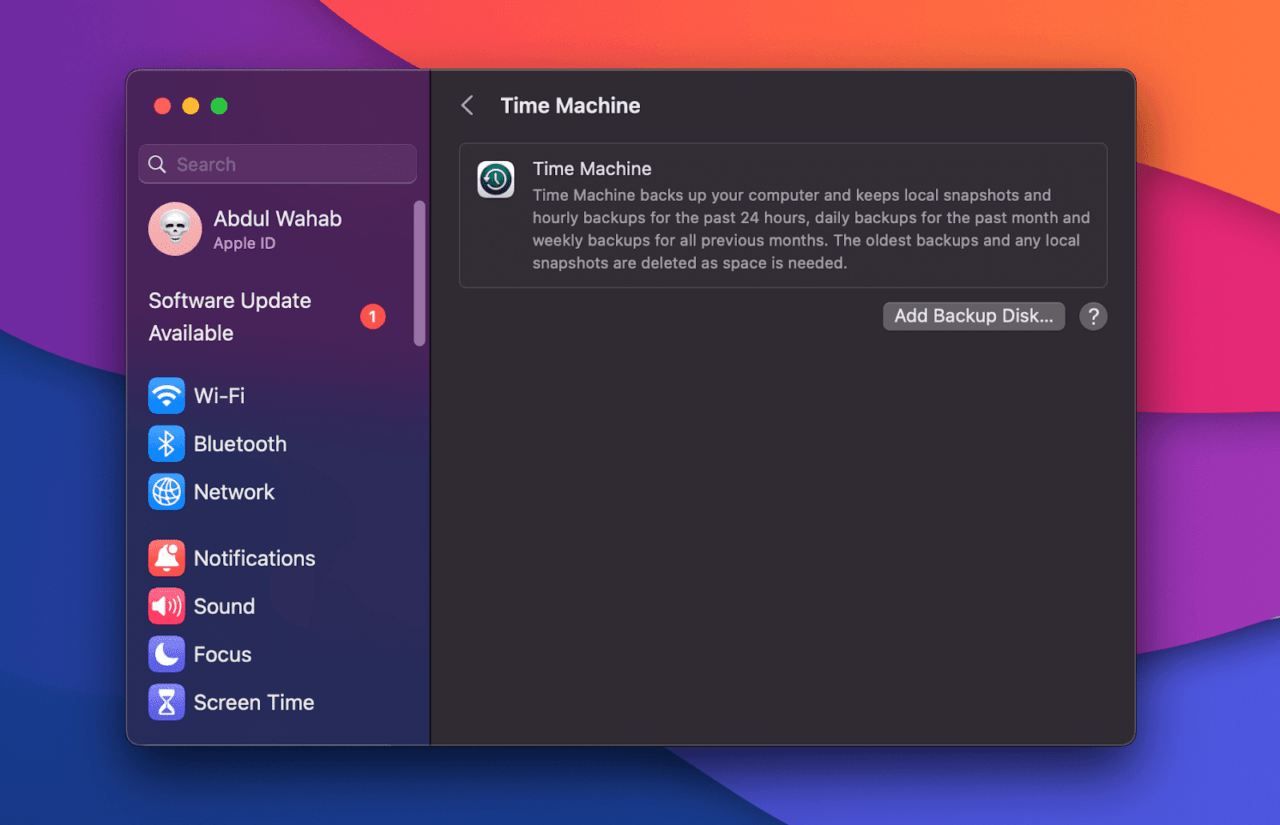
Task: Click the sidebar vertical scrollbar
Action: coord(420,274)
